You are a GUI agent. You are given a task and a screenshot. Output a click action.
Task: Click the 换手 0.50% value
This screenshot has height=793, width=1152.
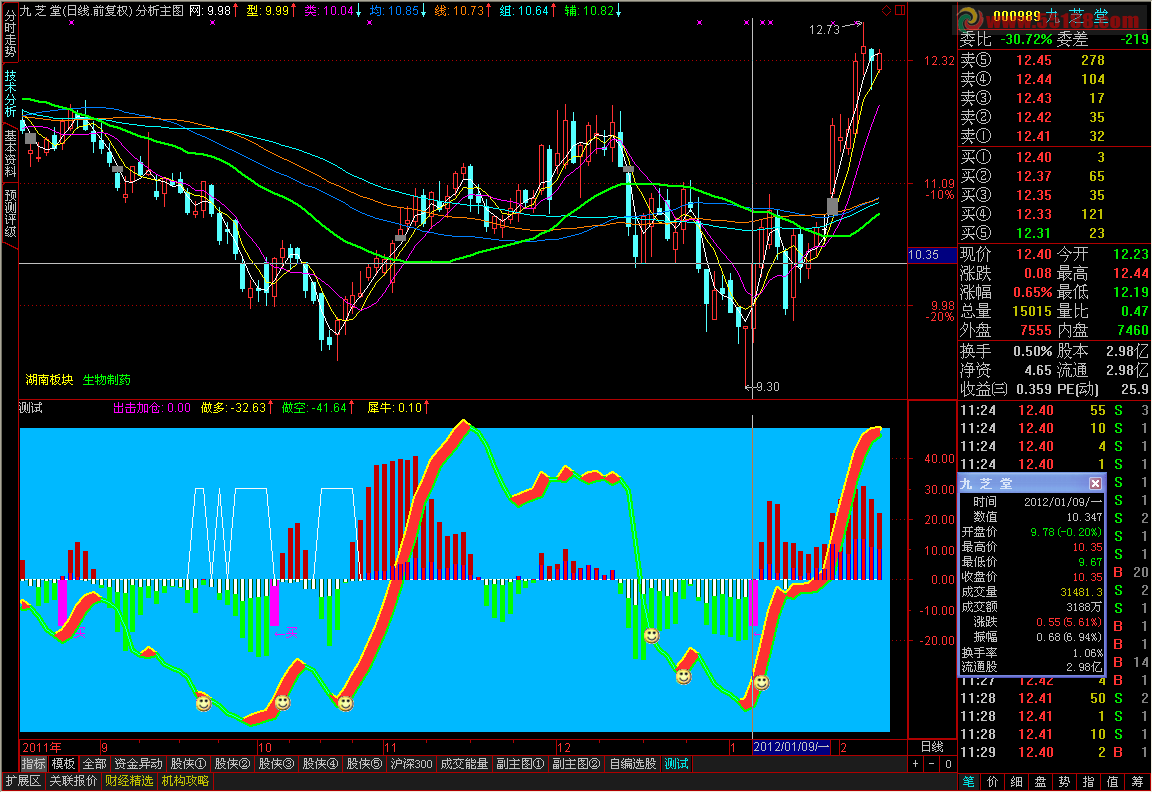pos(1032,351)
